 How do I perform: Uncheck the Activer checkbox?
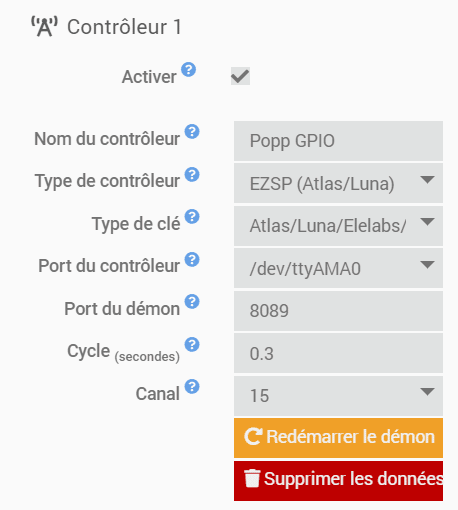coord(240,76)
